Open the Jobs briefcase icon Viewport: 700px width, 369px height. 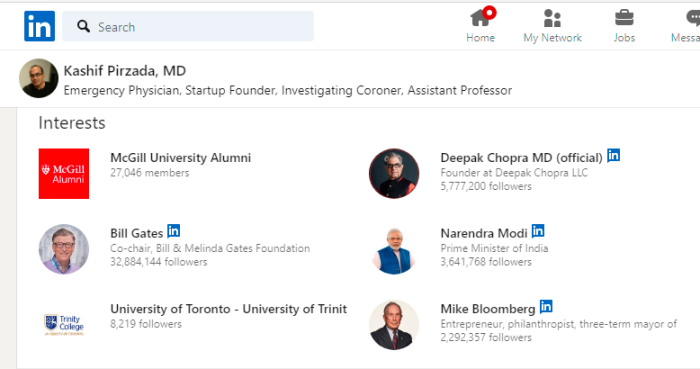624,18
